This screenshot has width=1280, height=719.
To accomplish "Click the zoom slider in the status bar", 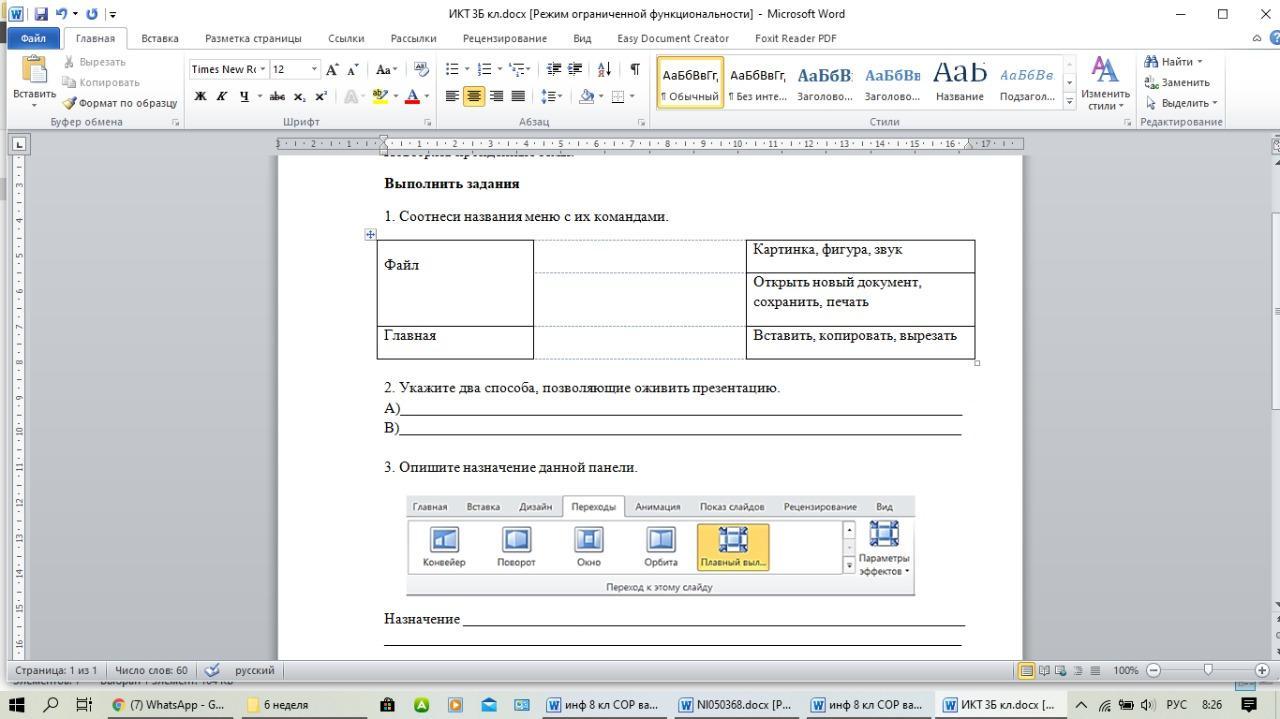I will point(1208,670).
